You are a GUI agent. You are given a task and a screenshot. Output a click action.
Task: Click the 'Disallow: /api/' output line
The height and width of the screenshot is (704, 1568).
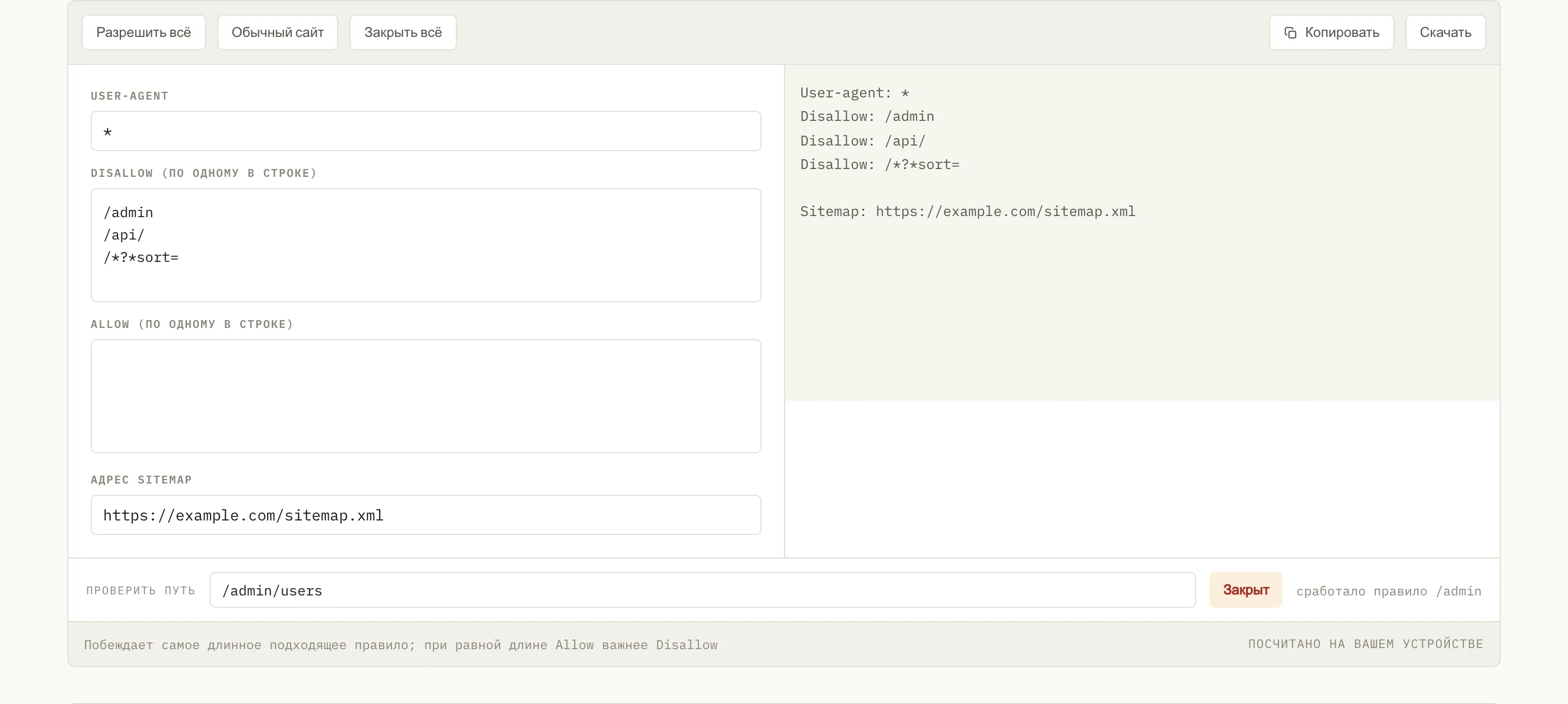click(x=862, y=141)
